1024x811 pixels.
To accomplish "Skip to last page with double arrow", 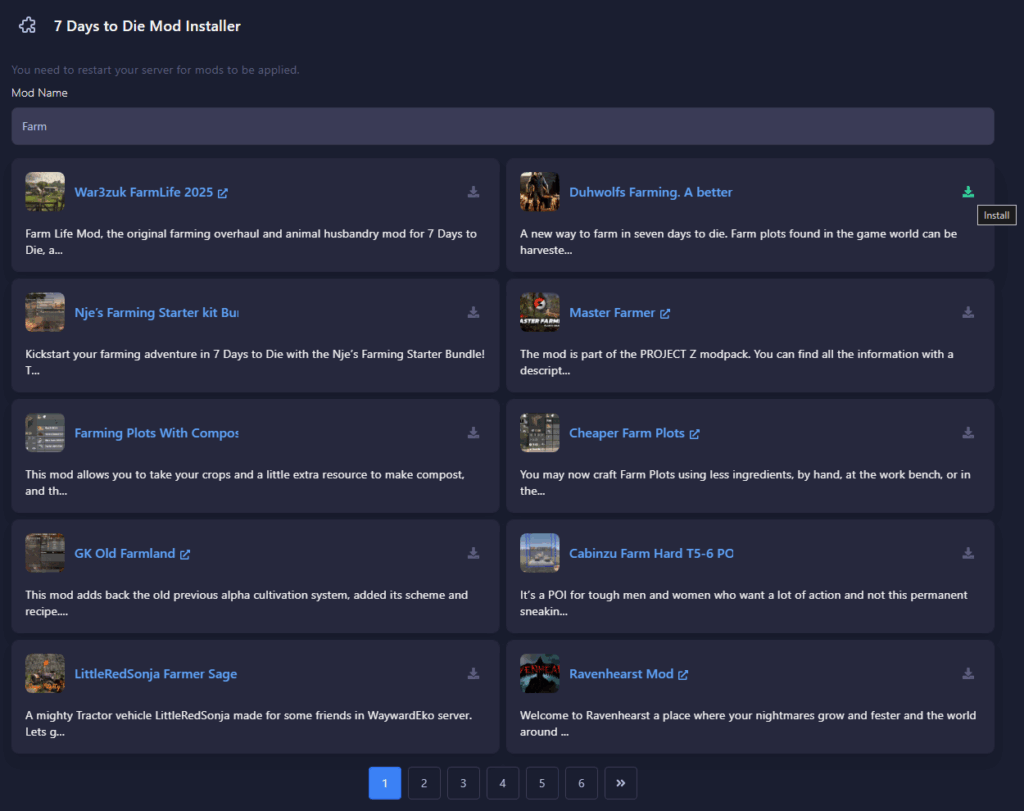I will pos(620,783).
